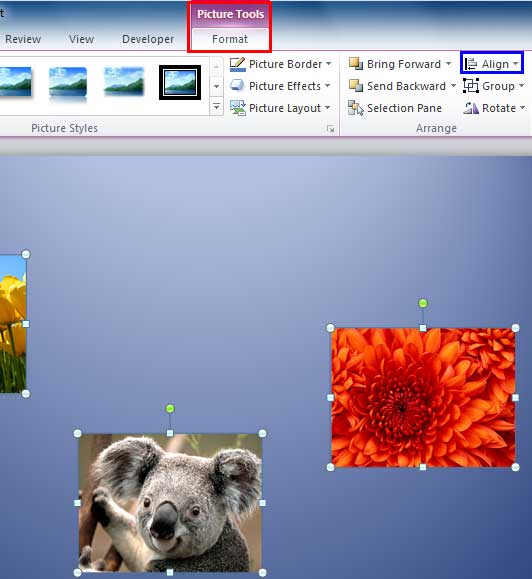532x579 pixels.
Task: Select the yellow tulips picture
Action: pos(13,324)
